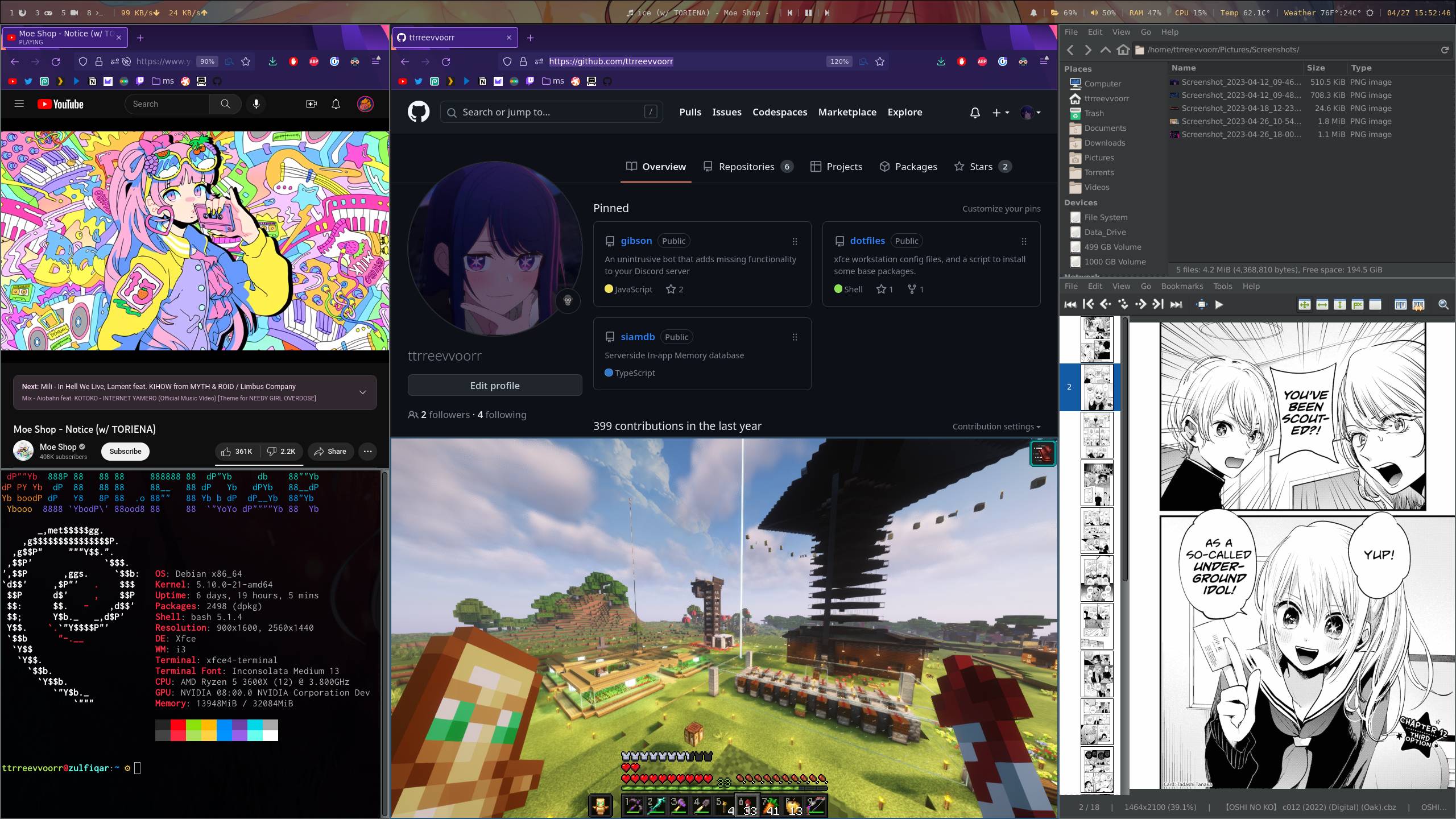
Task: Start slideshow with play icon in comic viewer
Action: click(x=1219, y=305)
